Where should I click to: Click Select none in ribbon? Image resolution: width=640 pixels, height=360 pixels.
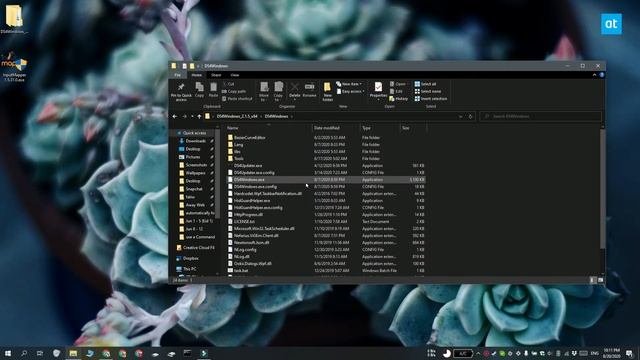[427, 91]
